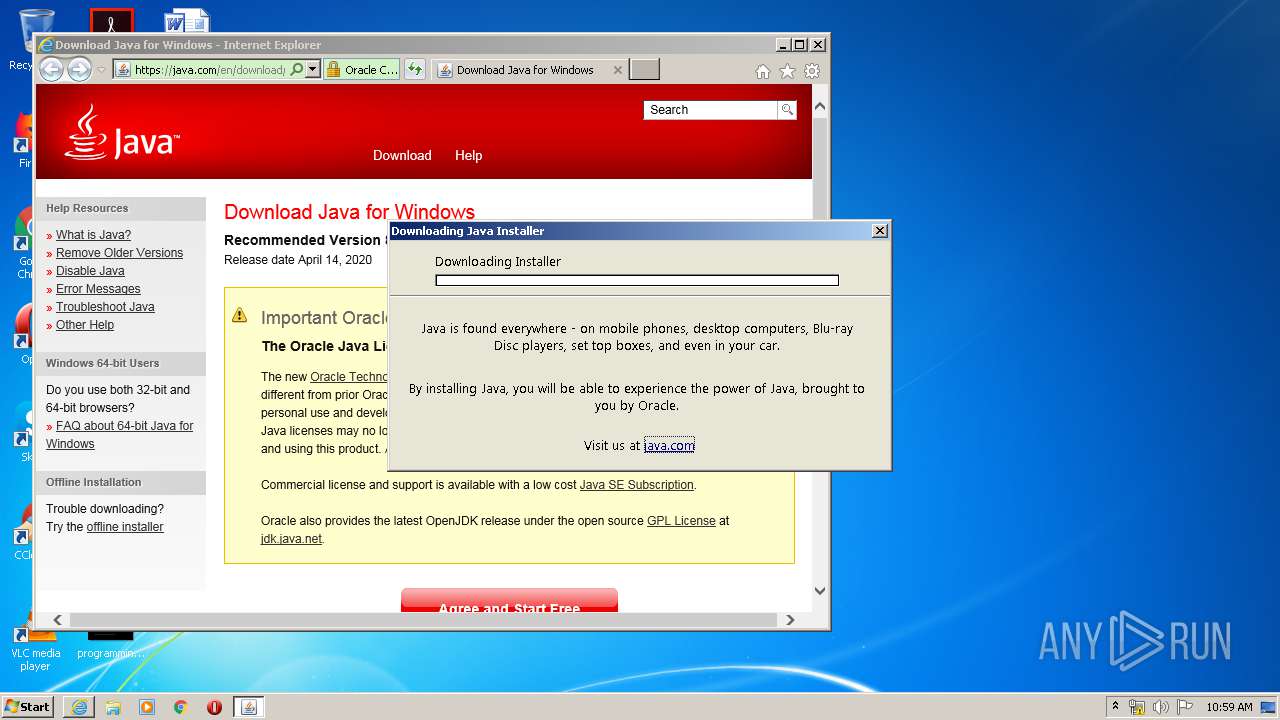Click the java.com link in installer dialog

[669, 446]
